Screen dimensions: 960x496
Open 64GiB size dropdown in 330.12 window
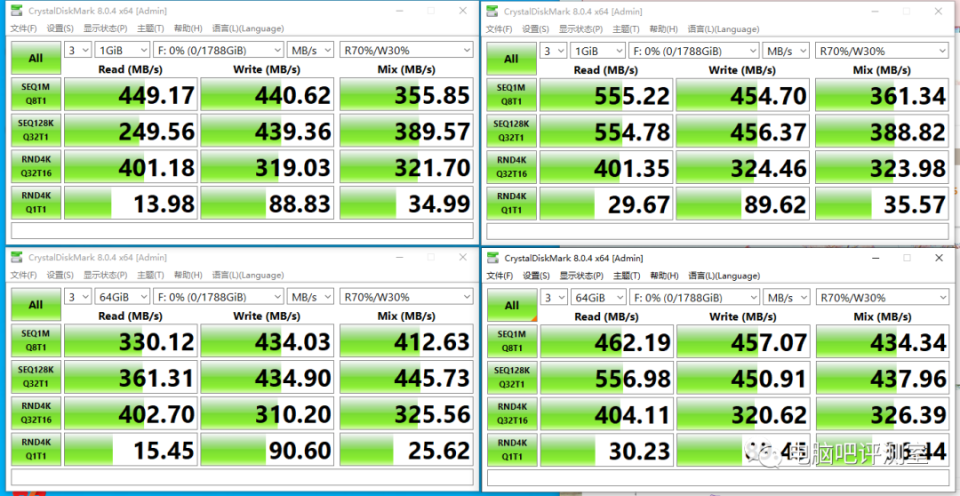point(122,296)
